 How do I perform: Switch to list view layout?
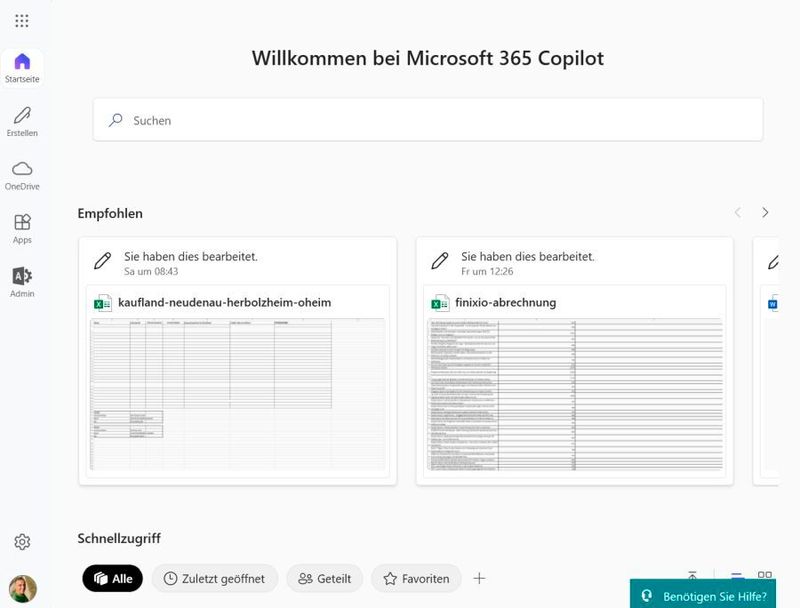[737, 577]
